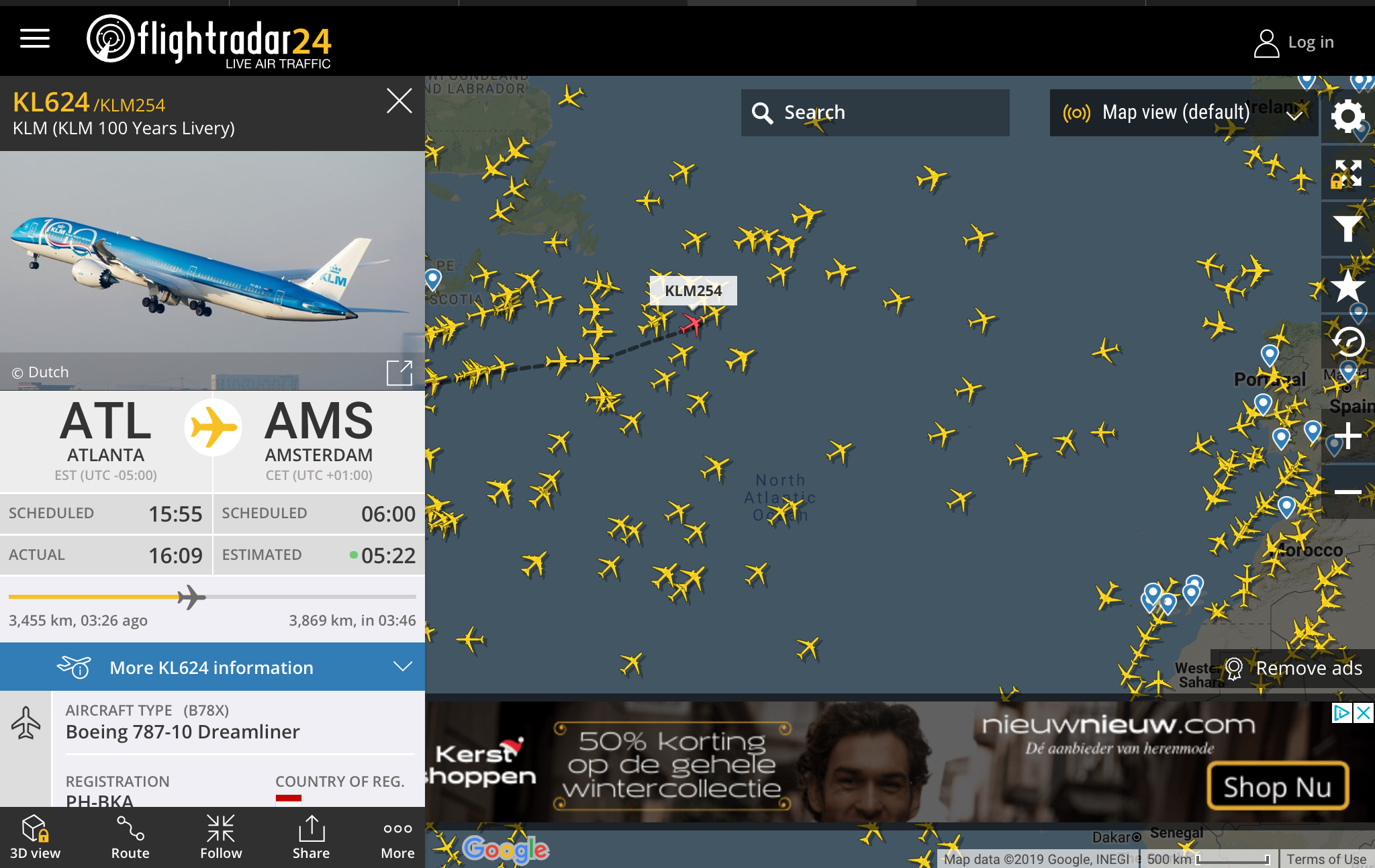
Task: Click the Log in link
Action: pyautogui.click(x=1294, y=42)
